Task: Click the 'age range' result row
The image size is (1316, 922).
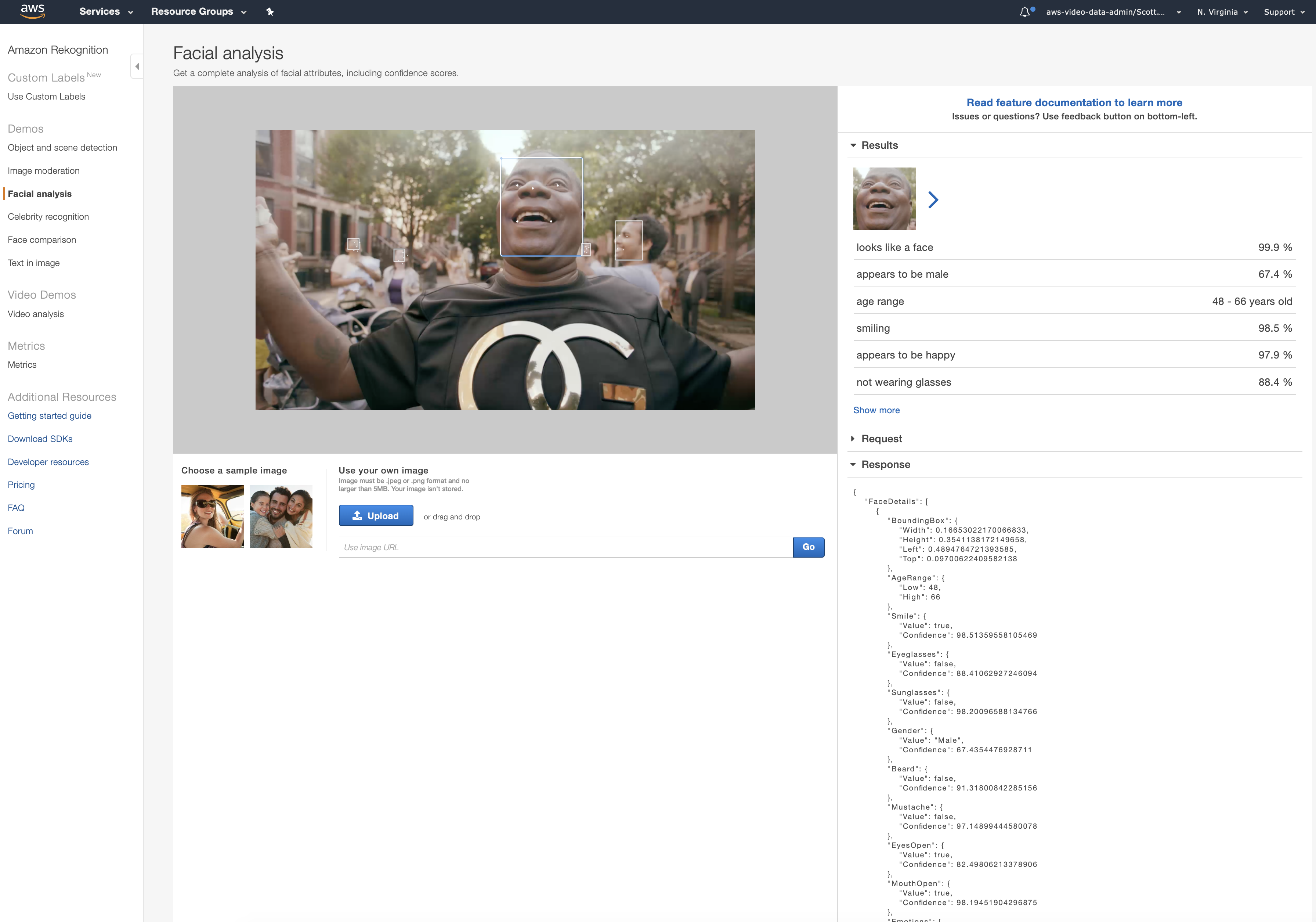Action: click(1074, 301)
